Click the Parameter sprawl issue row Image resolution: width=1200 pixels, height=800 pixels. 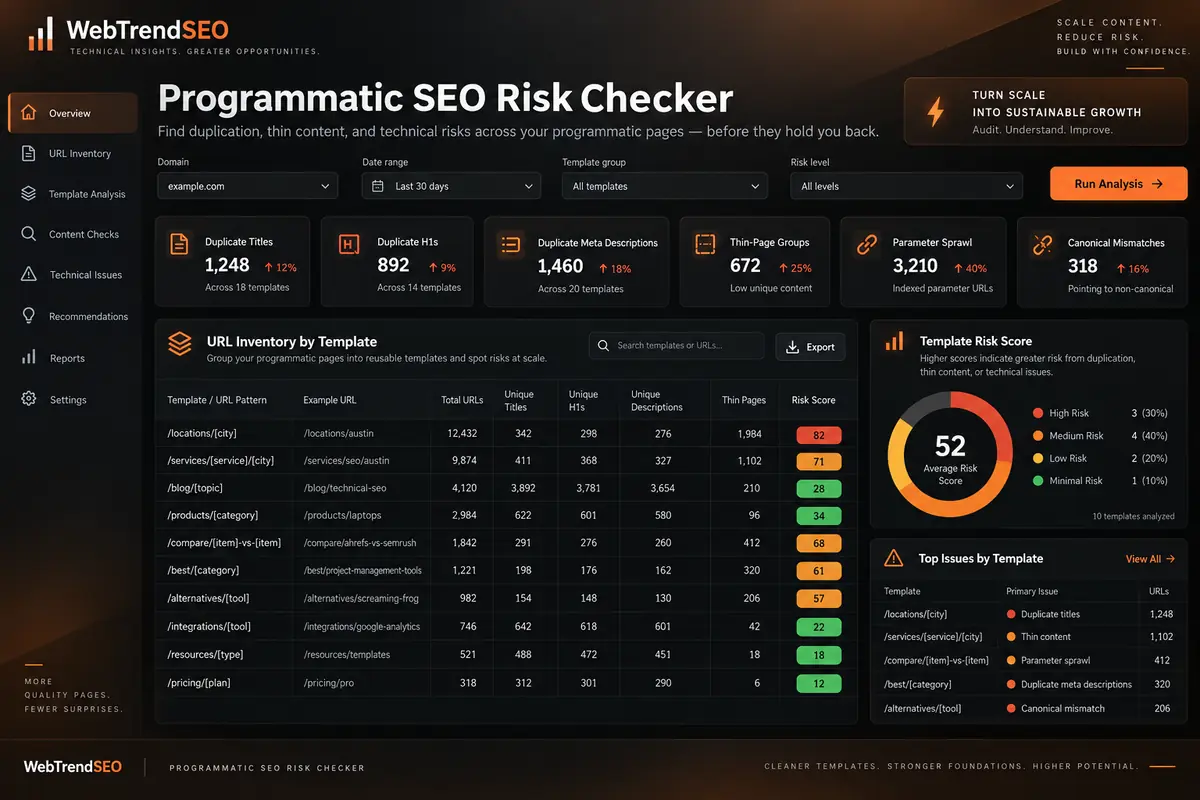click(x=1028, y=660)
